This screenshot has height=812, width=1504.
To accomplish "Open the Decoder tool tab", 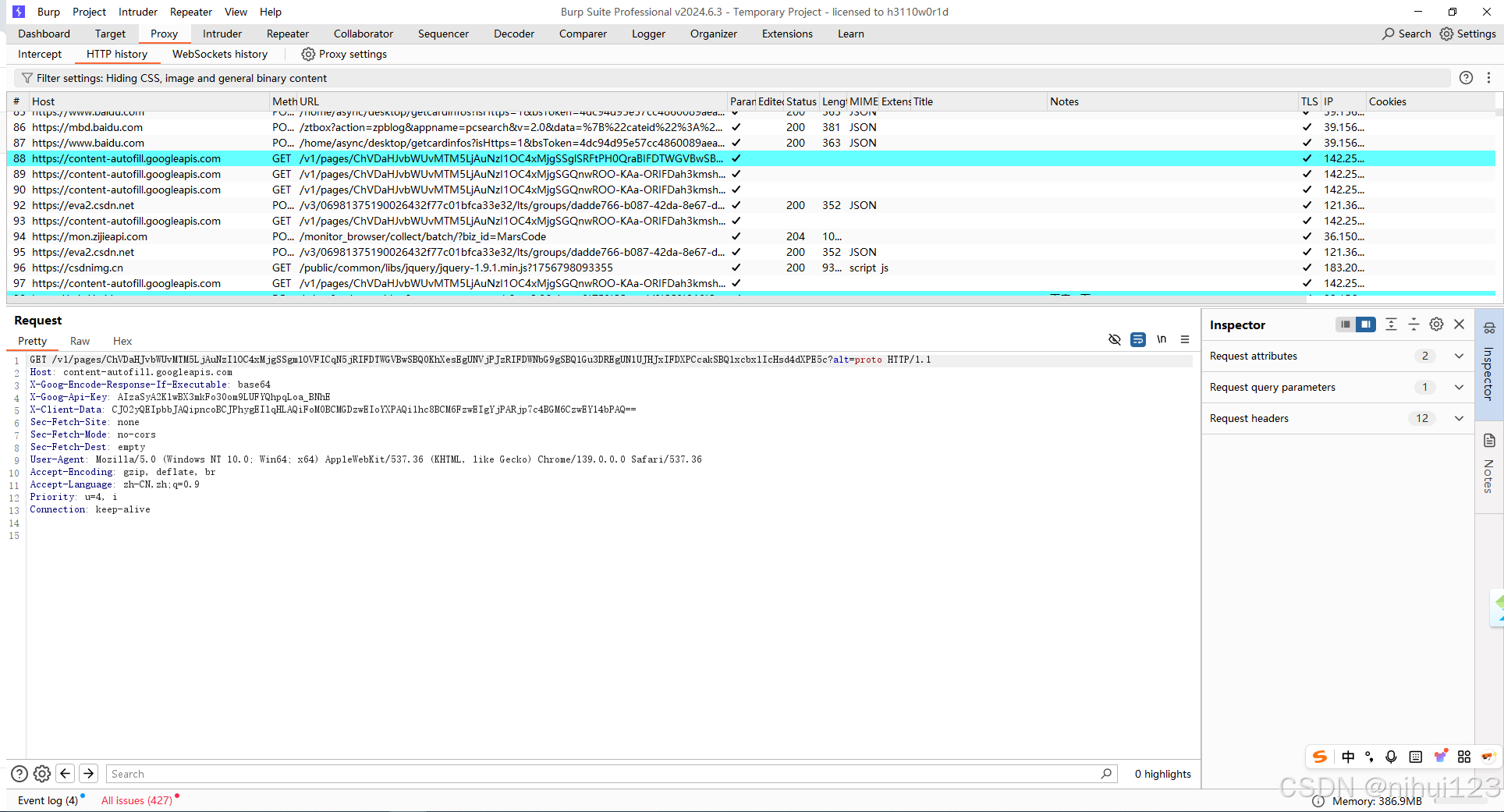I will coord(514,34).
